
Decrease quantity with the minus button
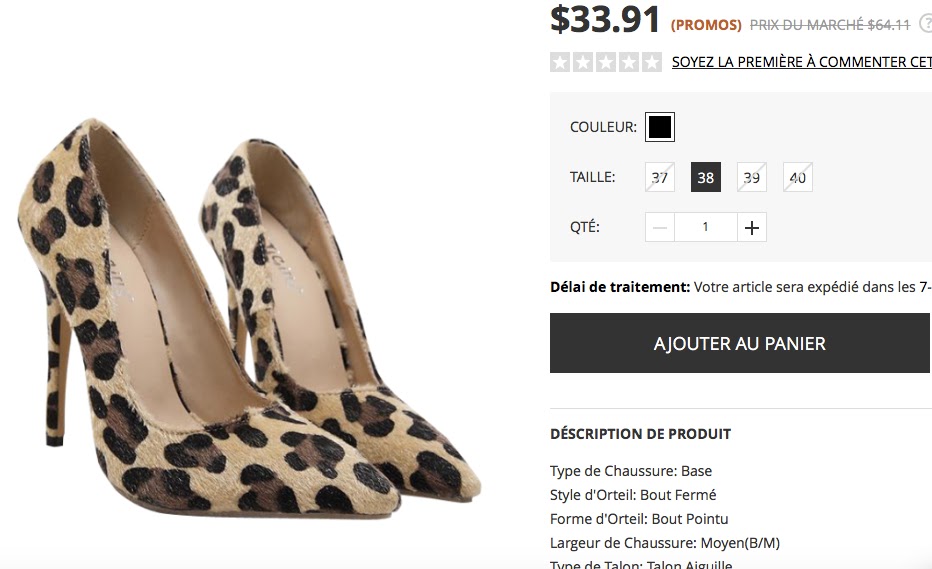click(x=660, y=227)
